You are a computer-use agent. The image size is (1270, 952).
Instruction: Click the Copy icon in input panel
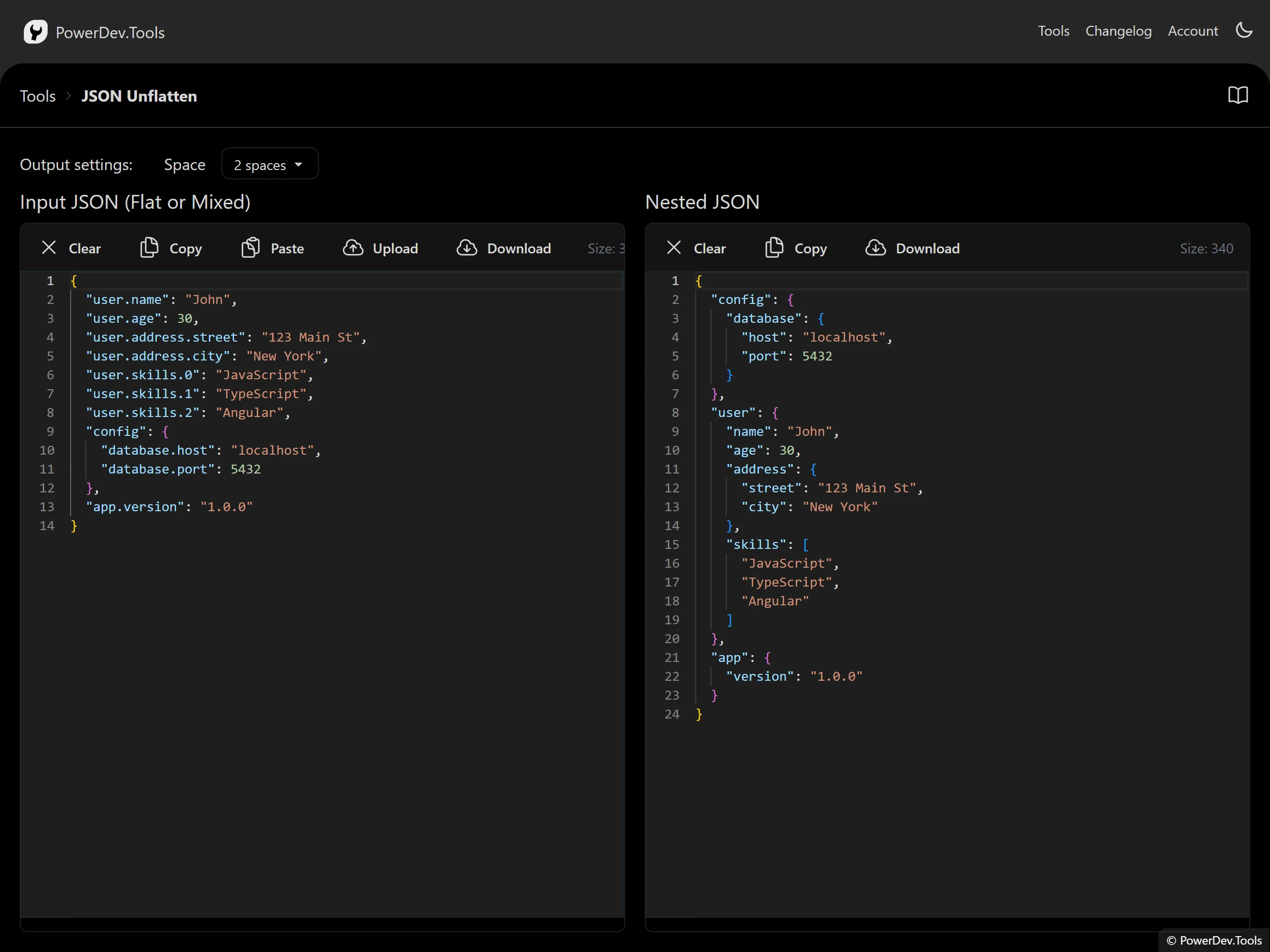click(149, 248)
